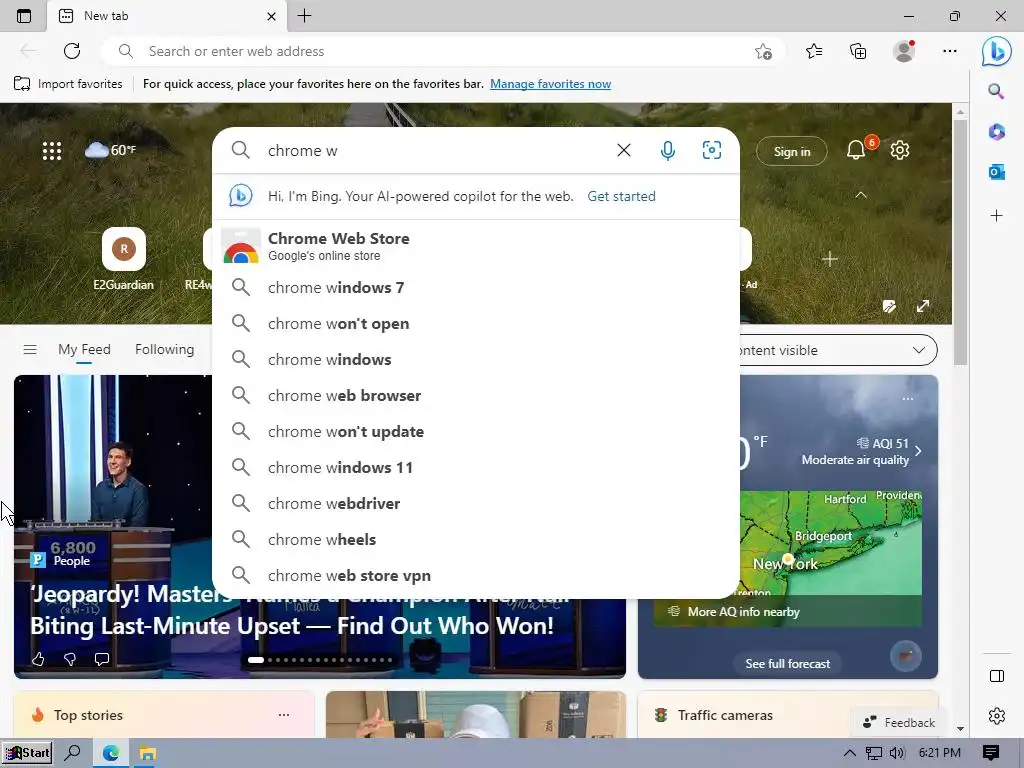Open weather card ellipsis options
This screenshot has width=1024, height=768.
coord(908,398)
